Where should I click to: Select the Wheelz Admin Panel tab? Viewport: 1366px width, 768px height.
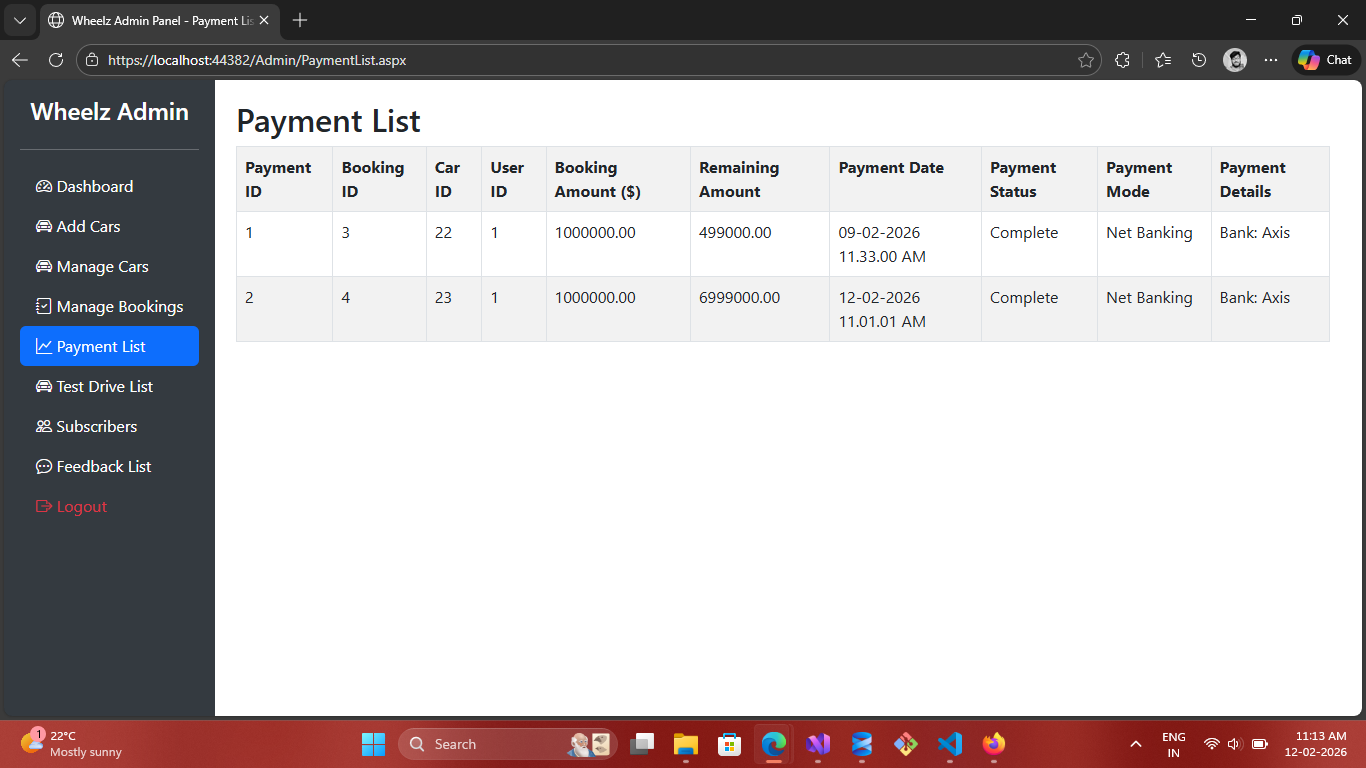click(150, 20)
